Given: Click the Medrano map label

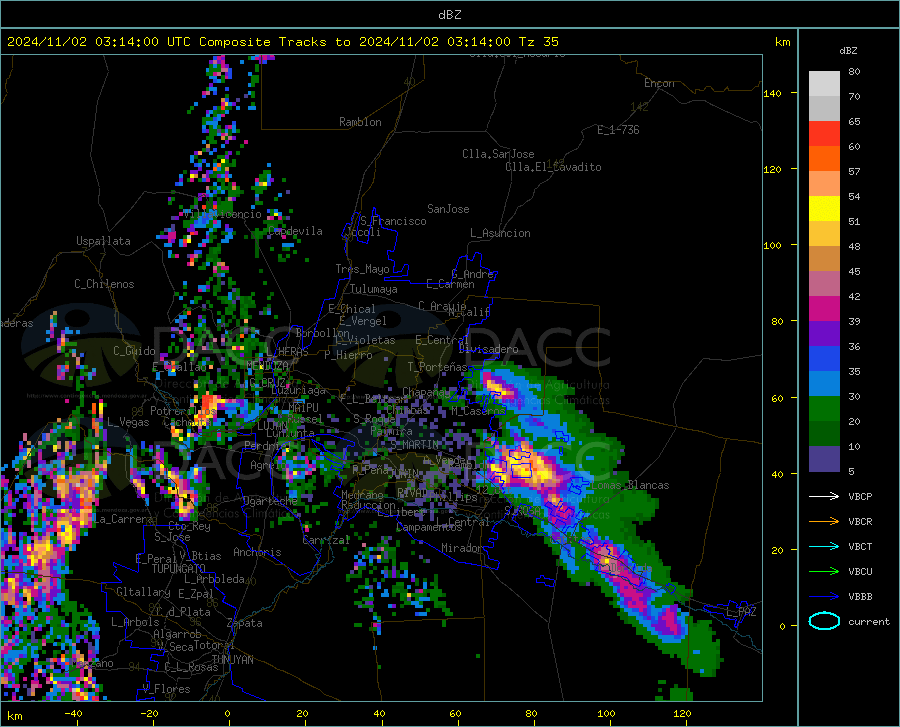Looking at the screenshot, I should point(362,495).
